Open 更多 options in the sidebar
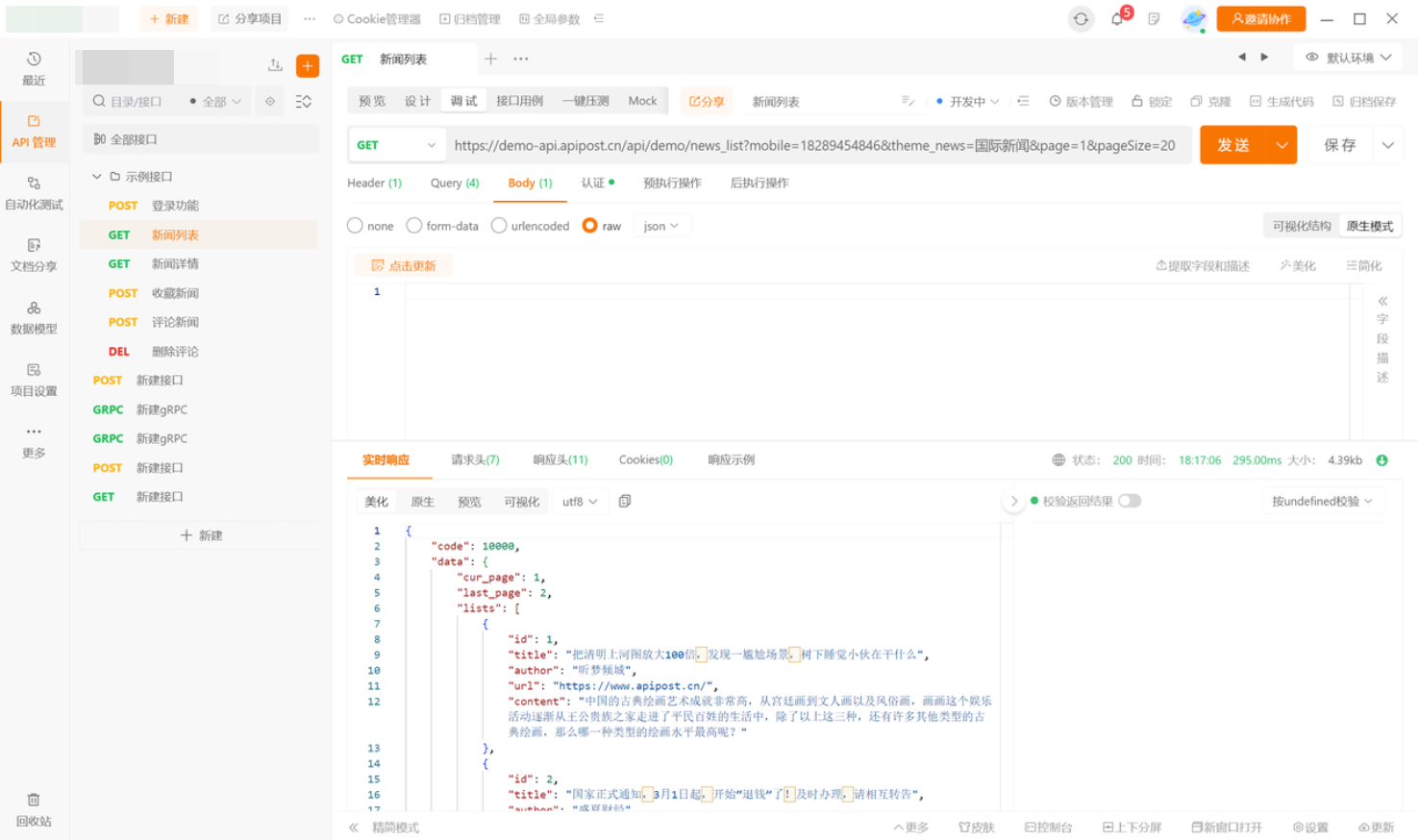The height and width of the screenshot is (840, 1419). (x=34, y=442)
